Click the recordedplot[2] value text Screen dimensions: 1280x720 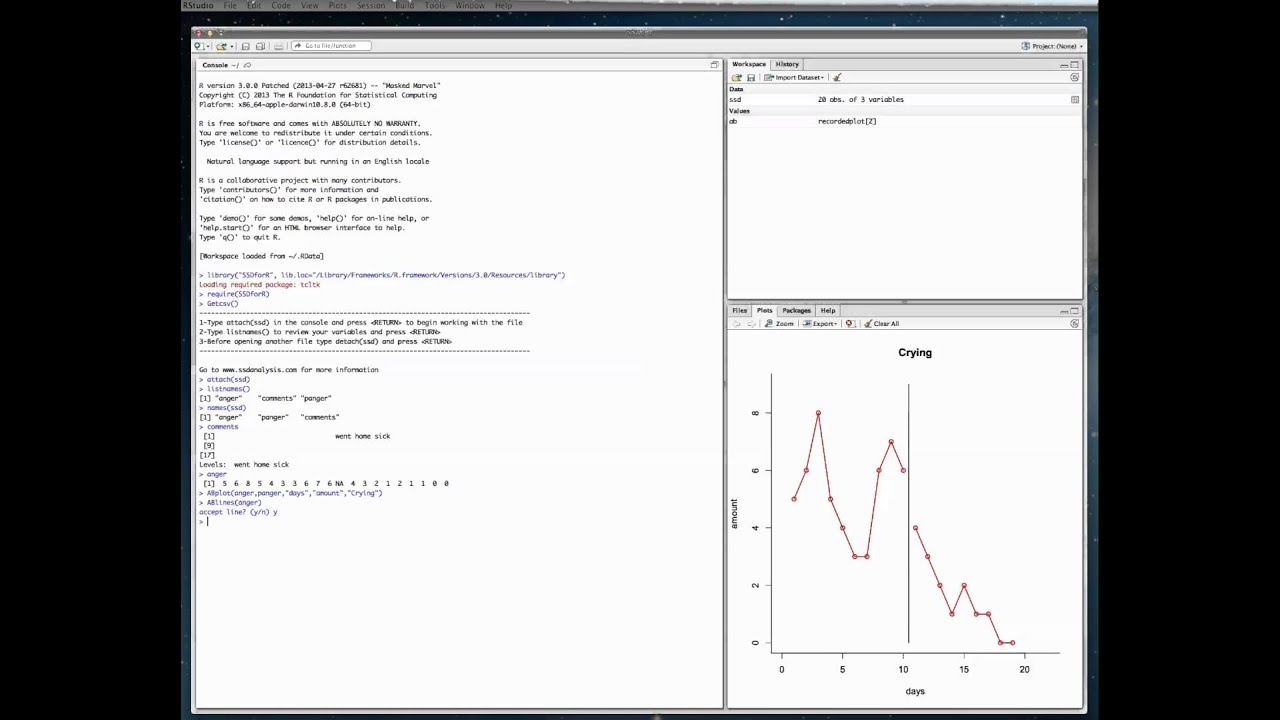point(847,121)
